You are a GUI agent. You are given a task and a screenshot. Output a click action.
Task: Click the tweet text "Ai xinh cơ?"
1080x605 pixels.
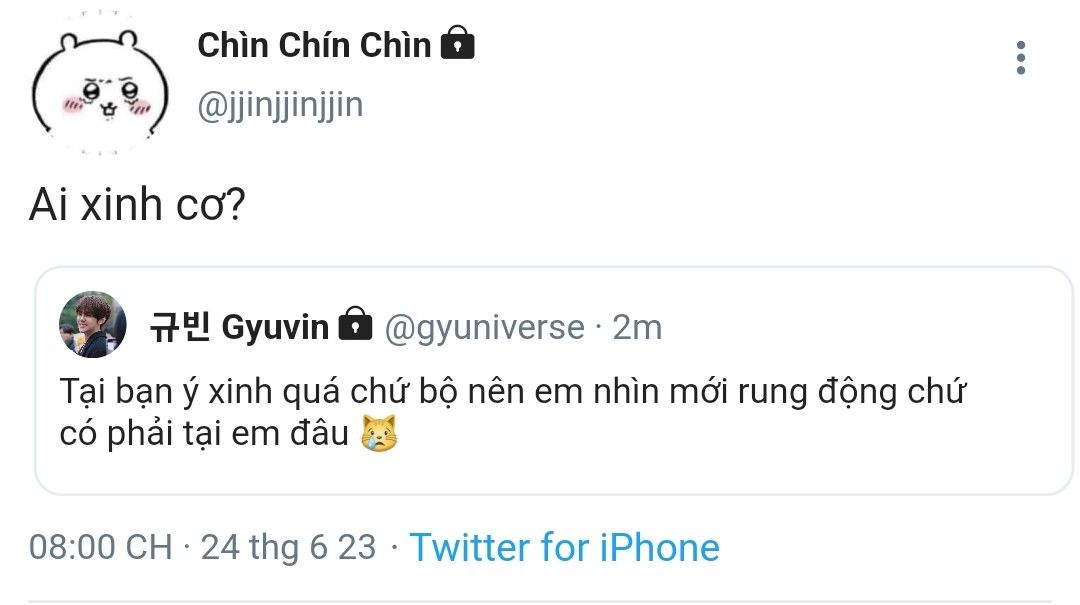[x=136, y=205]
